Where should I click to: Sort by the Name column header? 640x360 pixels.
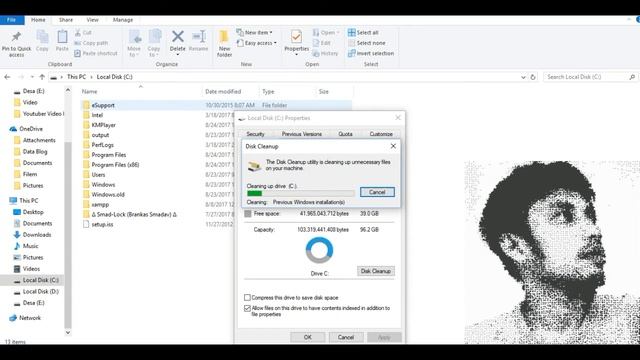pyautogui.click(x=89, y=91)
